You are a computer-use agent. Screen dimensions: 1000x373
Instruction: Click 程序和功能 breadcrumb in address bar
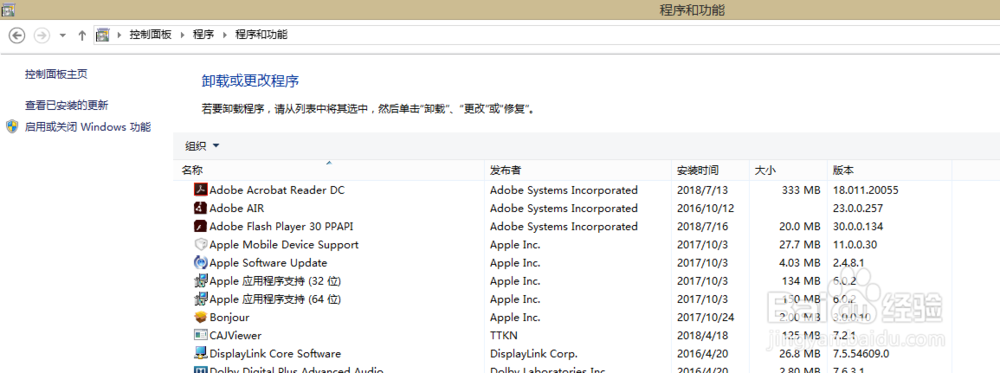coord(261,35)
